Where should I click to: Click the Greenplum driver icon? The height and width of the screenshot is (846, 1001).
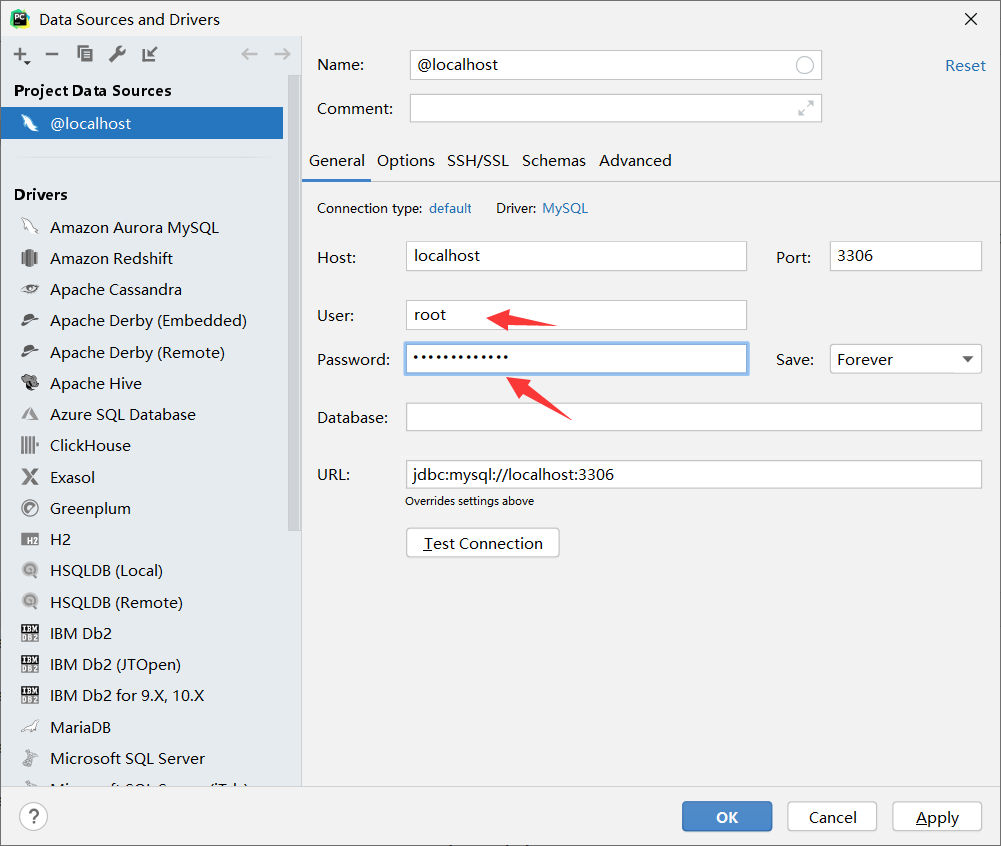point(29,508)
